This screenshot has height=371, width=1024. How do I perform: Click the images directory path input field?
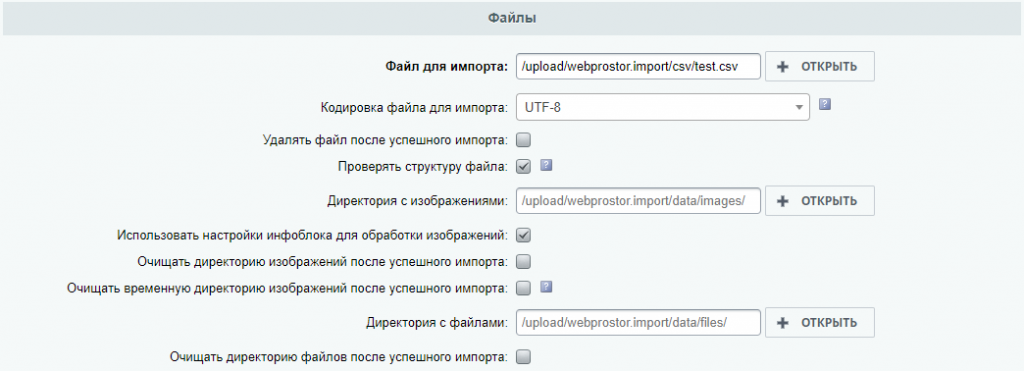pyautogui.click(x=638, y=201)
